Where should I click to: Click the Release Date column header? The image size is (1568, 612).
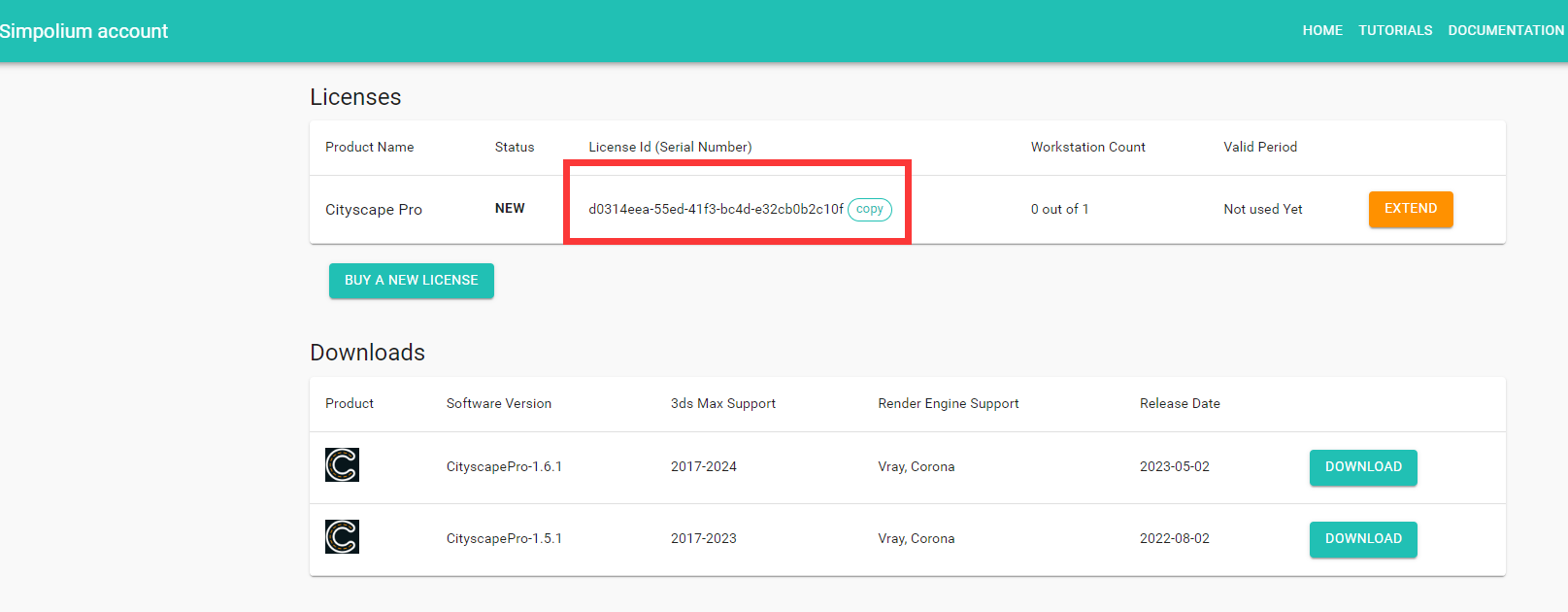coord(1180,403)
